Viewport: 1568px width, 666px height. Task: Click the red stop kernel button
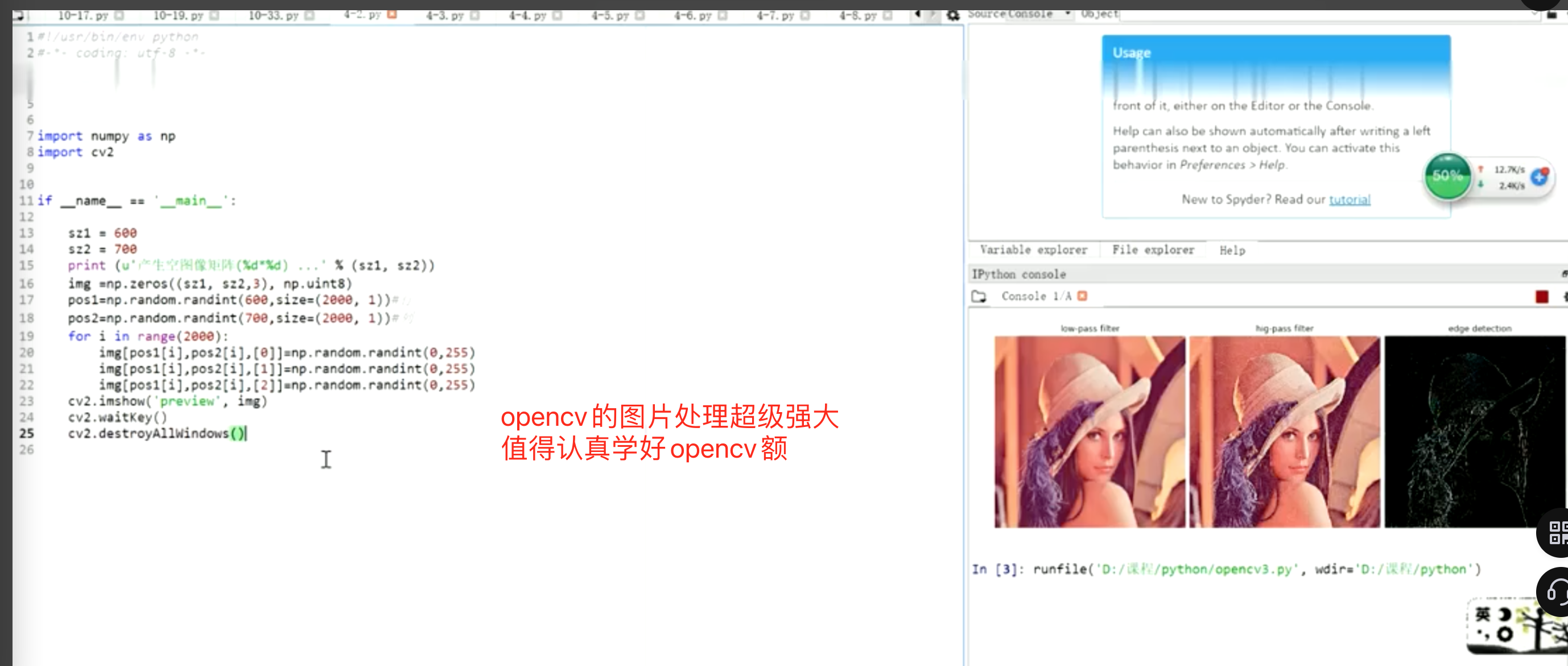1541,297
